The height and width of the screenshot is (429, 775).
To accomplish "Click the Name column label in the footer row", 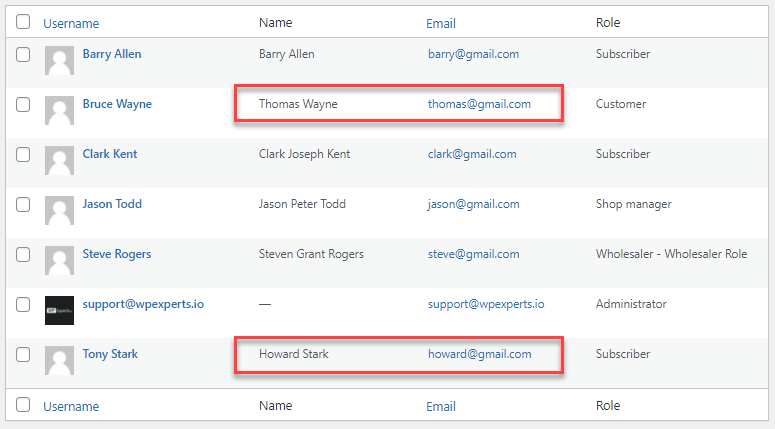I will coord(275,406).
